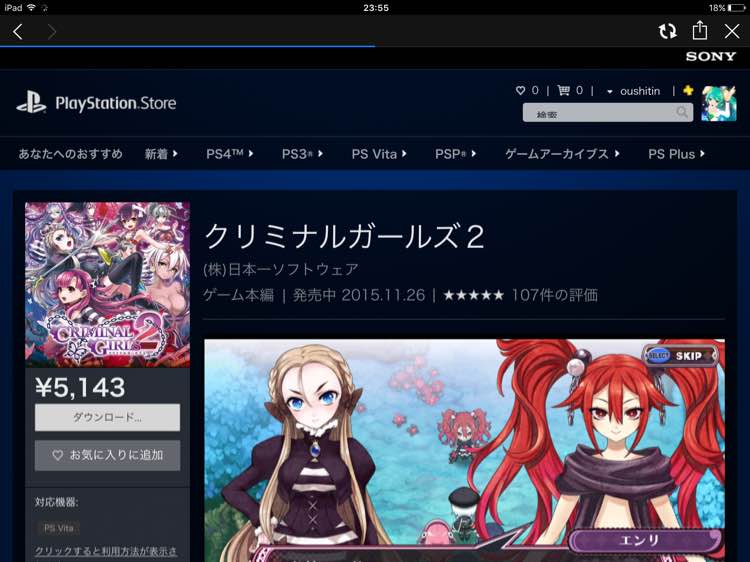Click the 発売中 2015.11.26 release date
The image size is (750, 562).
[x=359, y=295]
